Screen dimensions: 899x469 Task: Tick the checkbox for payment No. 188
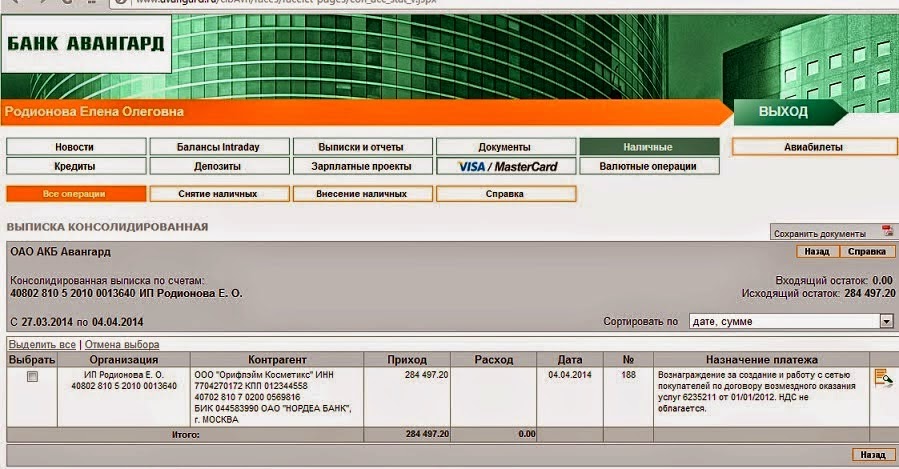tap(33, 377)
